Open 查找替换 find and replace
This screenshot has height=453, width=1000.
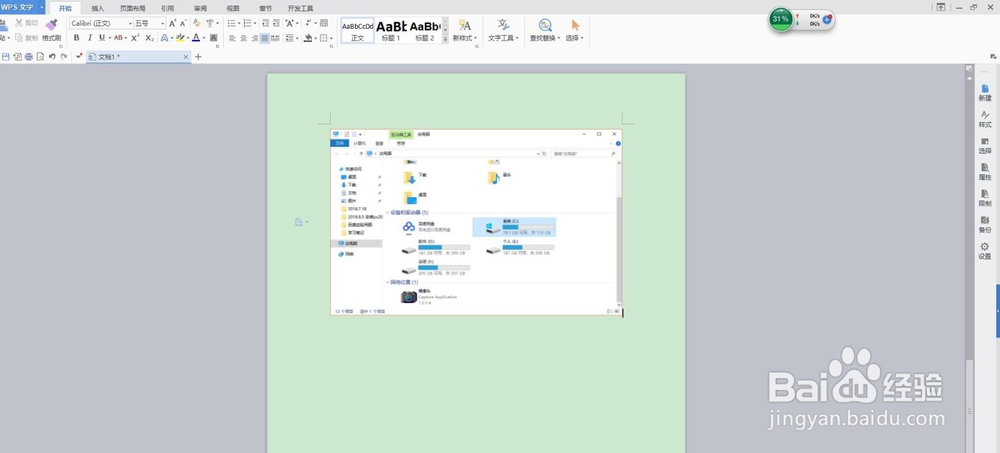[x=545, y=31]
